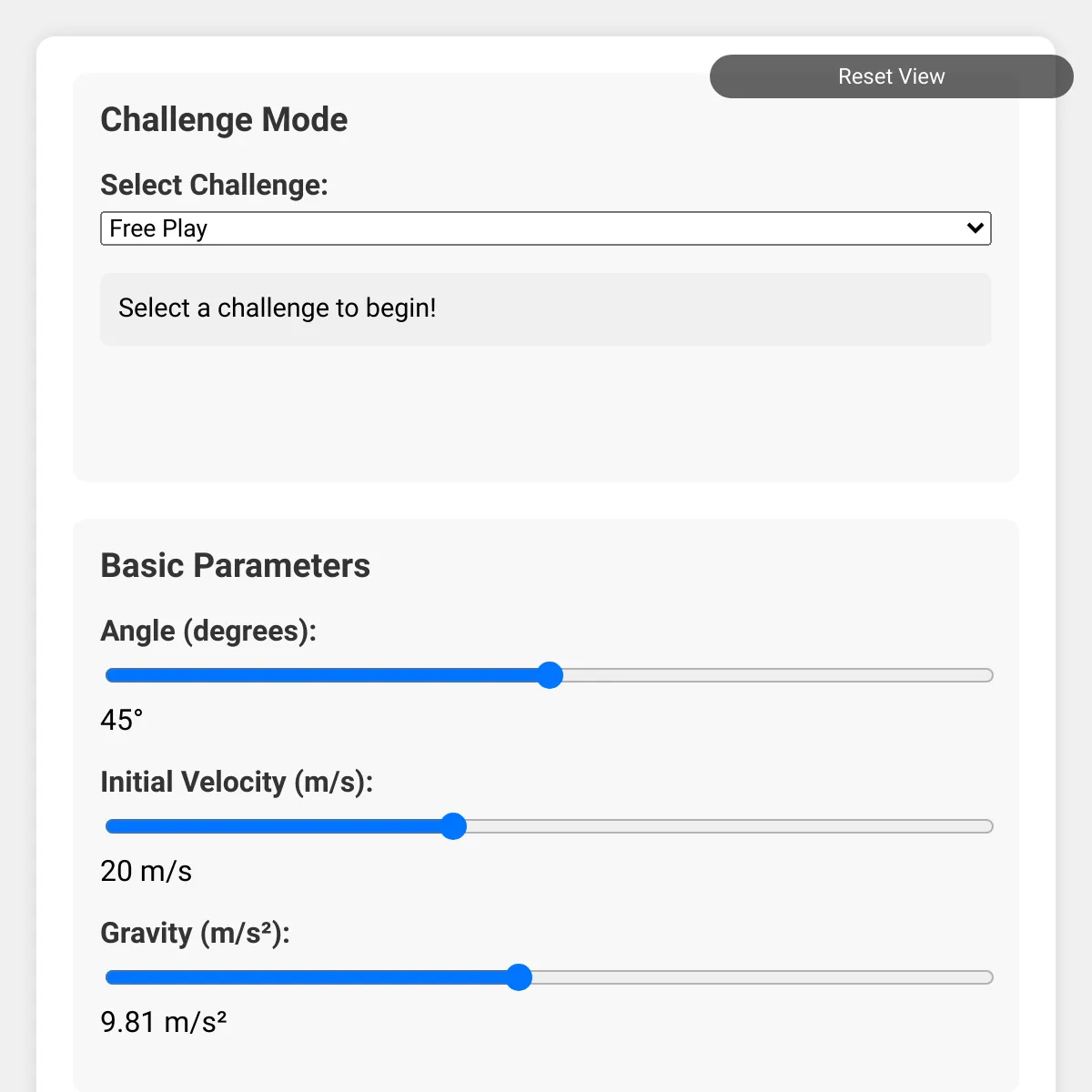The image size is (1092, 1092).
Task: Click the 9.81 m/s² gravity readout
Action: click(x=163, y=1022)
